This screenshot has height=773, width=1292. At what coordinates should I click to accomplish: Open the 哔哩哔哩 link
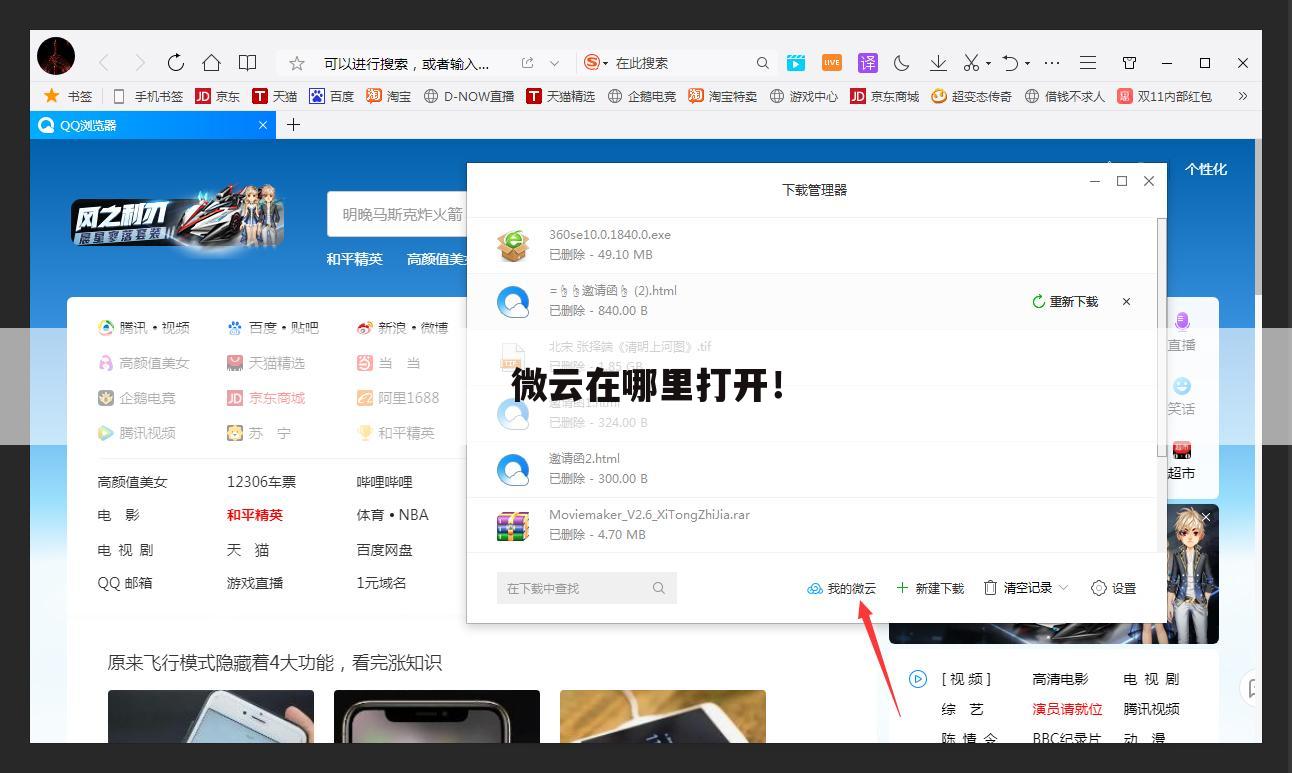coord(384,481)
